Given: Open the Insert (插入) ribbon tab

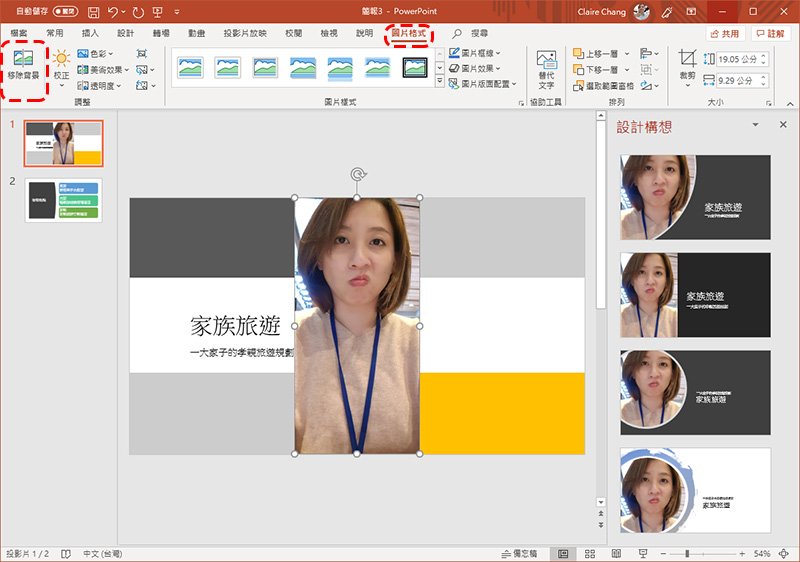Looking at the screenshot, I should tap(89, 33).
